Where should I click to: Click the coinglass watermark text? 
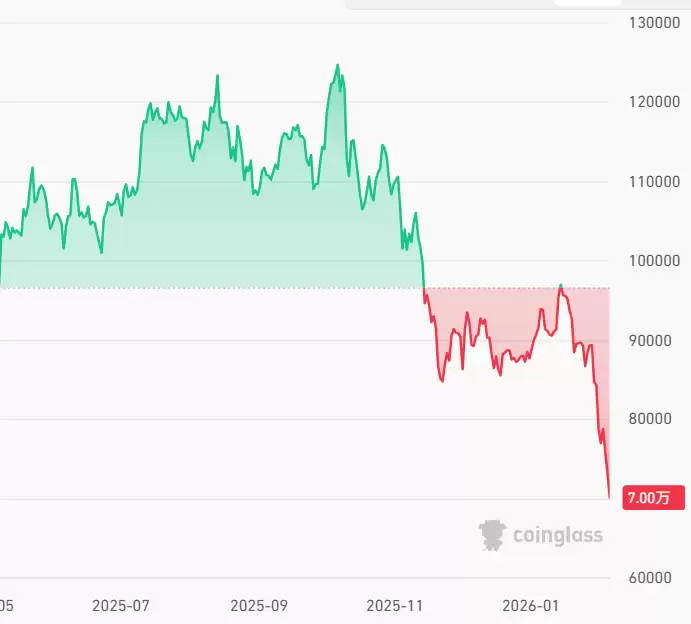(558, 535)
